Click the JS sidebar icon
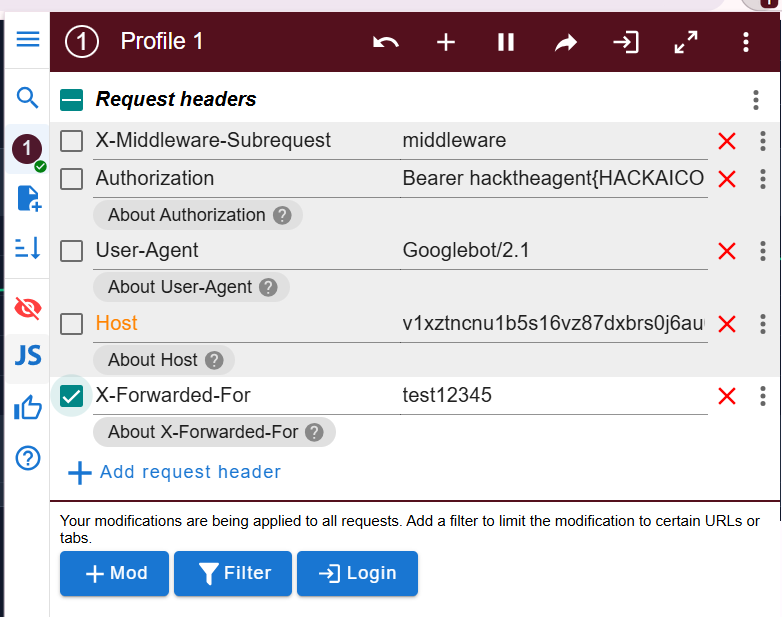Image resolution: width=782 pixels, height=617 pixels. tap(28, 355)
